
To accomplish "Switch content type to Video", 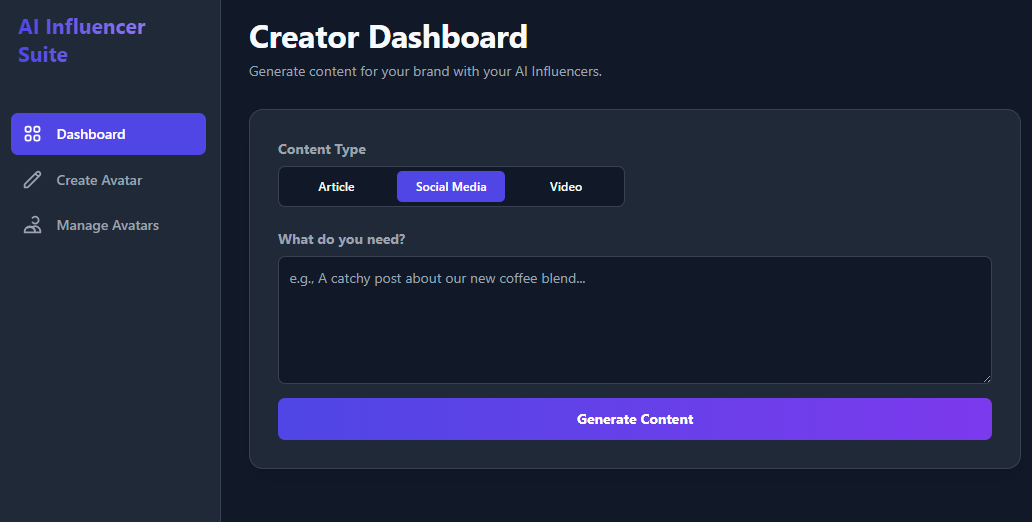I will [565, 187].
